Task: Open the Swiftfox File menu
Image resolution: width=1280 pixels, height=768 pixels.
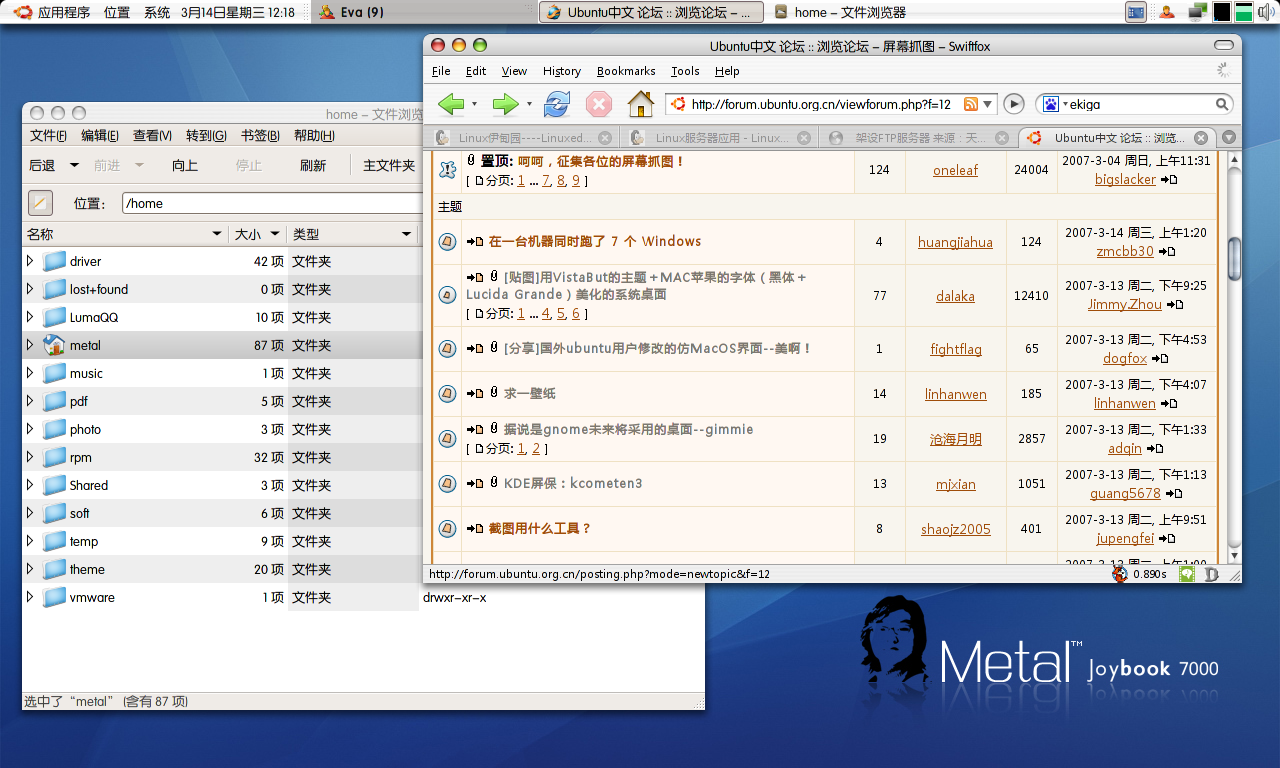Action: pyautogui.click(x=441, y=71)
